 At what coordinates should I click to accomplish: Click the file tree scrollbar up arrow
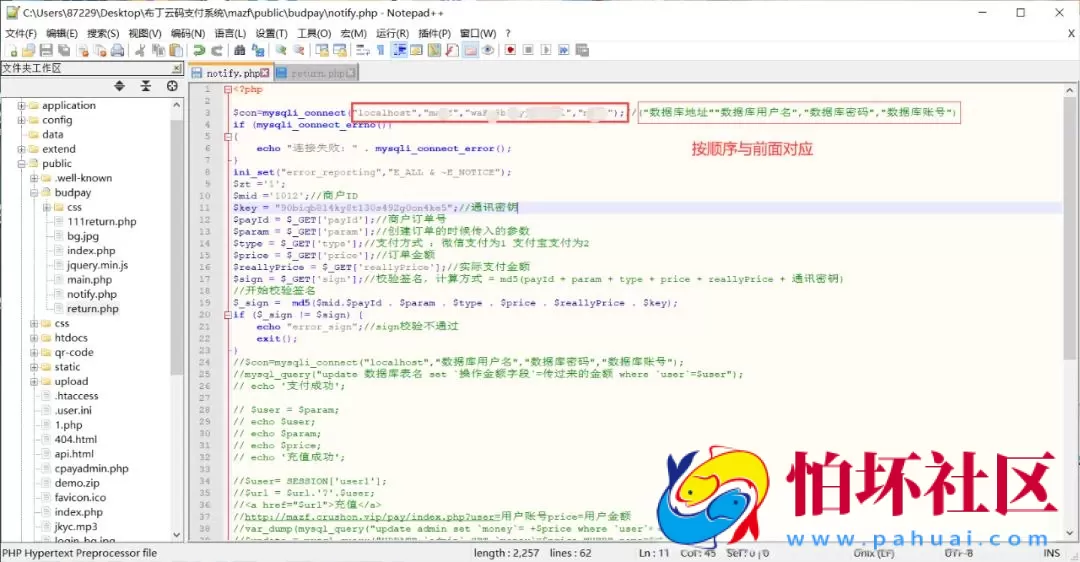coord(176,105)
